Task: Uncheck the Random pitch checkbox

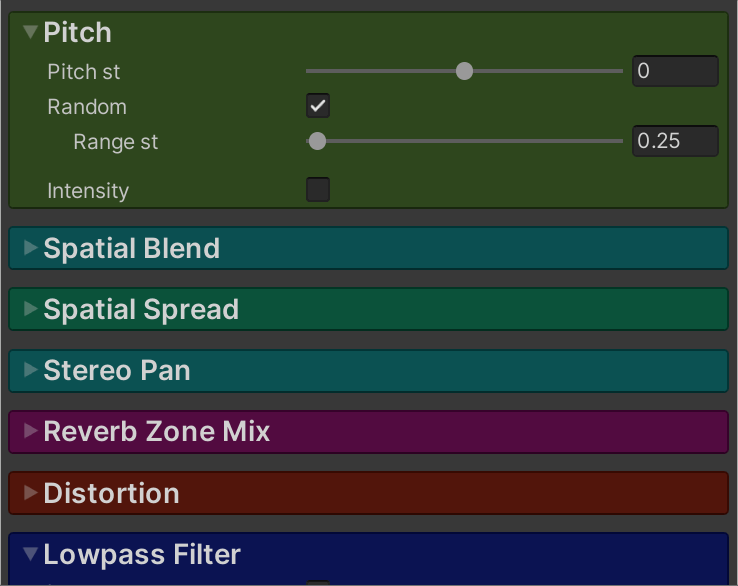Action: tap(318, 106)
